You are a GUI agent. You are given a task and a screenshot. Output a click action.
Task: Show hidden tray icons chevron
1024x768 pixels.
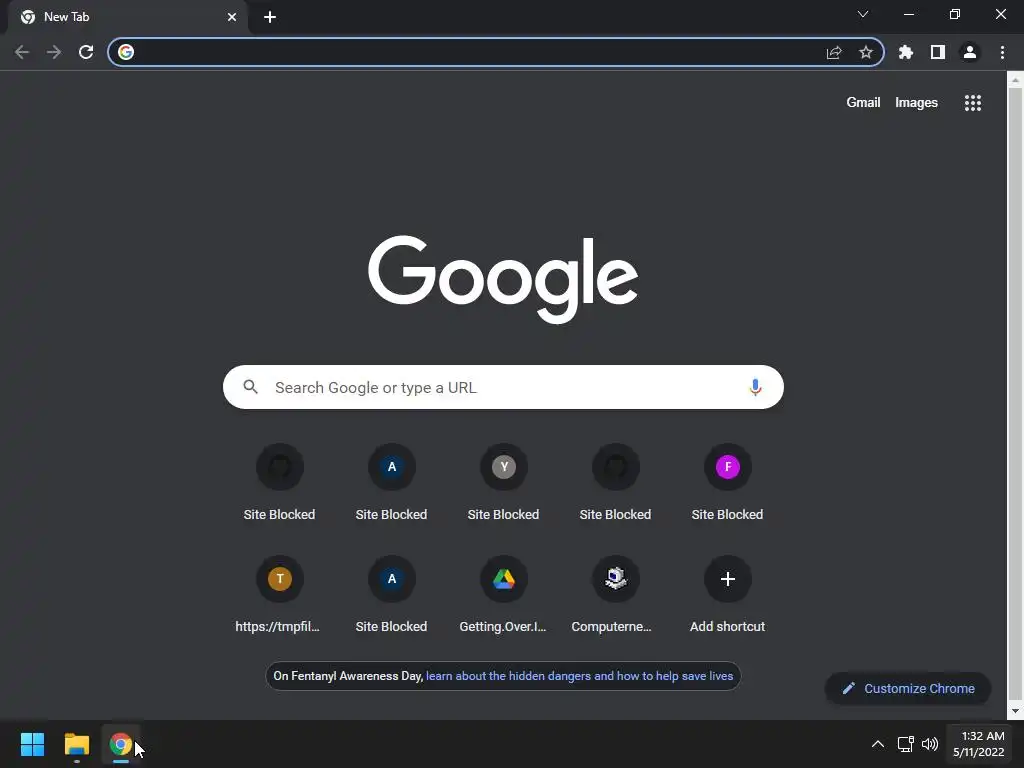pyautogui.click(x=878, y=744)
